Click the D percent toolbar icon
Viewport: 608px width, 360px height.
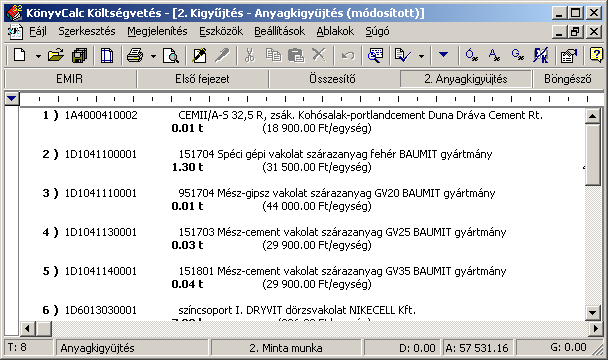pyautogui.click(x=471, y=55)
